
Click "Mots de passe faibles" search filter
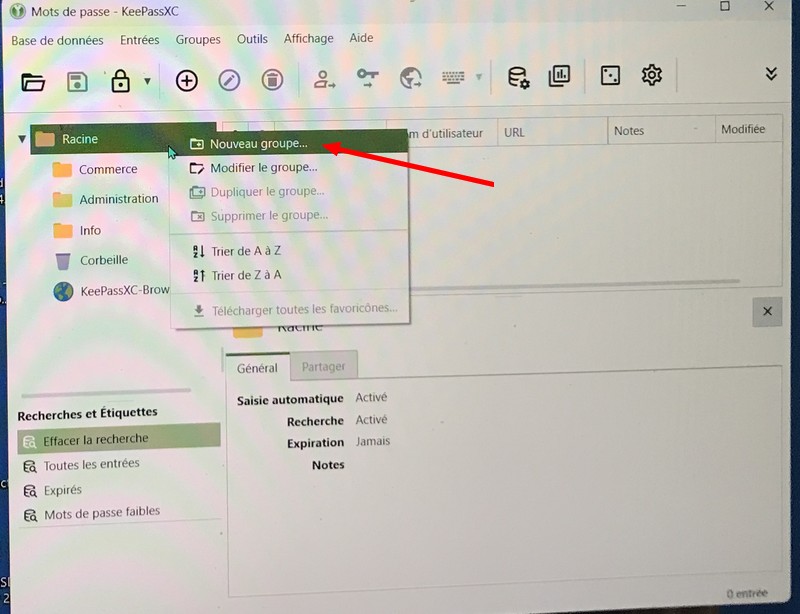tap(101, 512)
